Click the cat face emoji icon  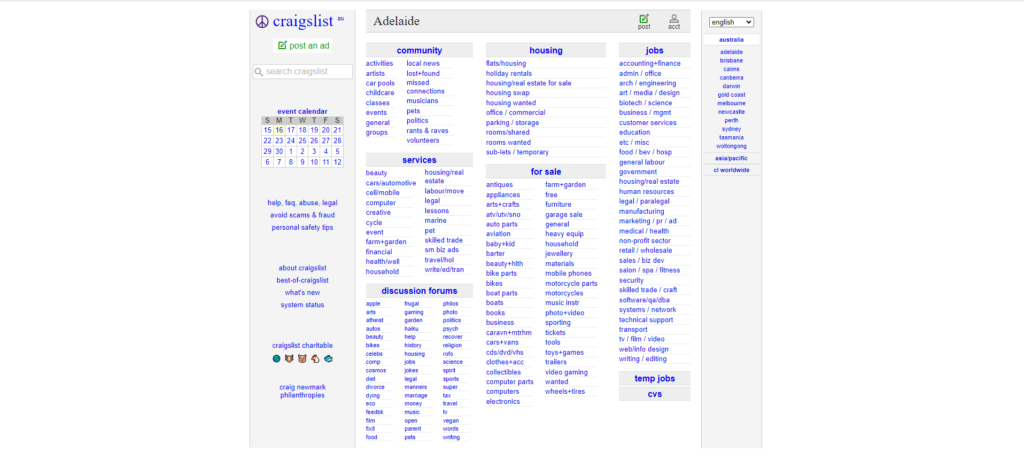289,358
